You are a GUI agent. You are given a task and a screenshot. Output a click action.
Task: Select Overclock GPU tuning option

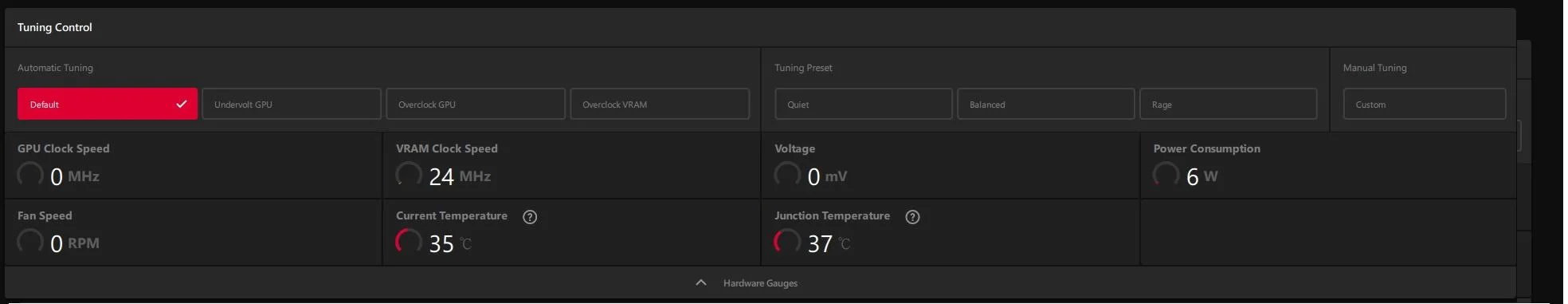pyautogui.click(x=476, y=104)
